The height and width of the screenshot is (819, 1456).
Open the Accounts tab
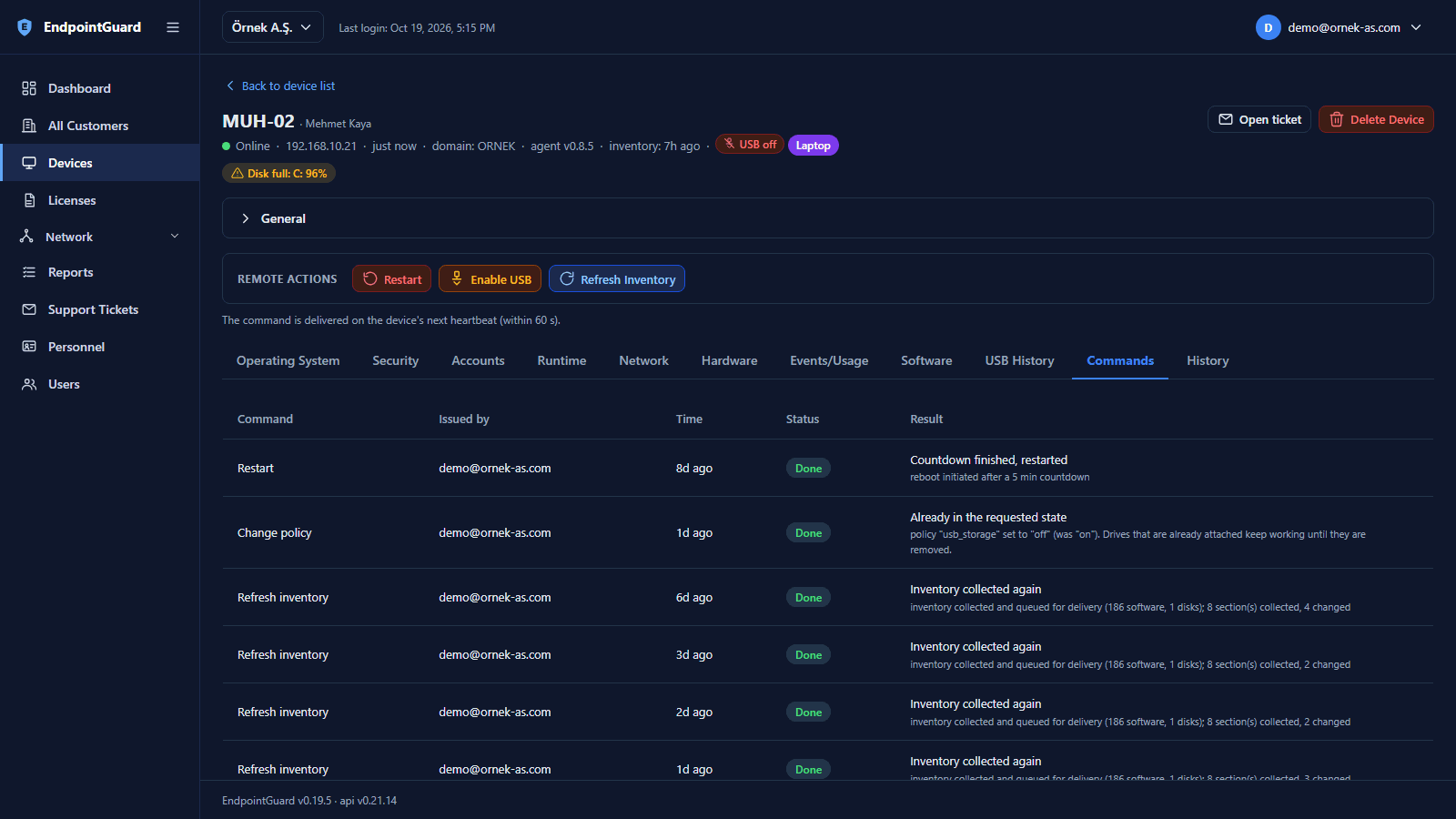(479, 361)
